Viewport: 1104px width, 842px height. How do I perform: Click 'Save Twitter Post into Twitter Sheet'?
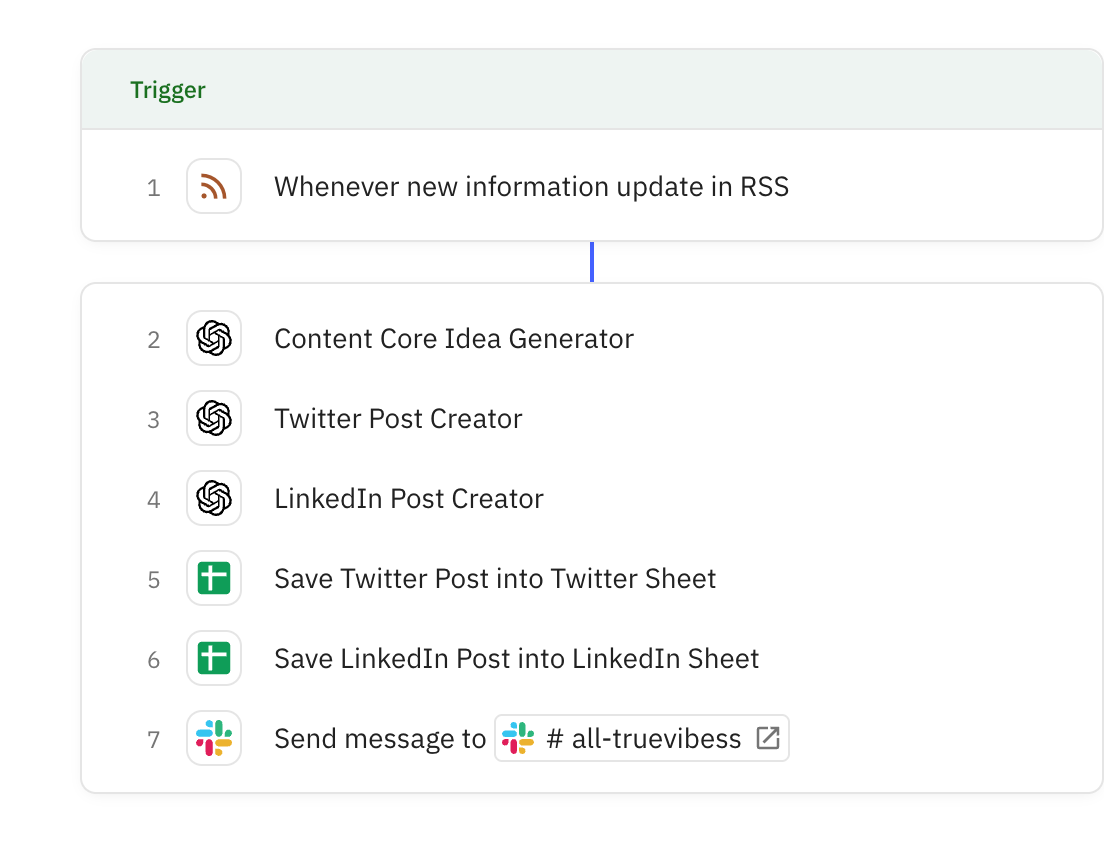click(x=495, y=578)
